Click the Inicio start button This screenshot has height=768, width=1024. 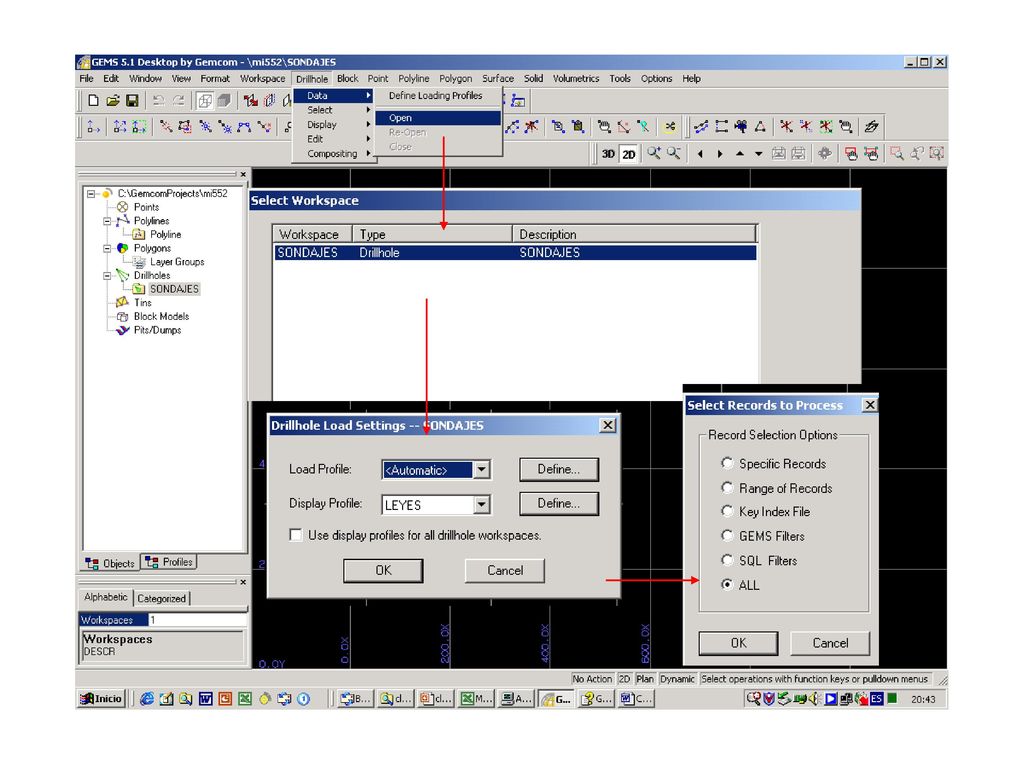[x=101, y=699]
